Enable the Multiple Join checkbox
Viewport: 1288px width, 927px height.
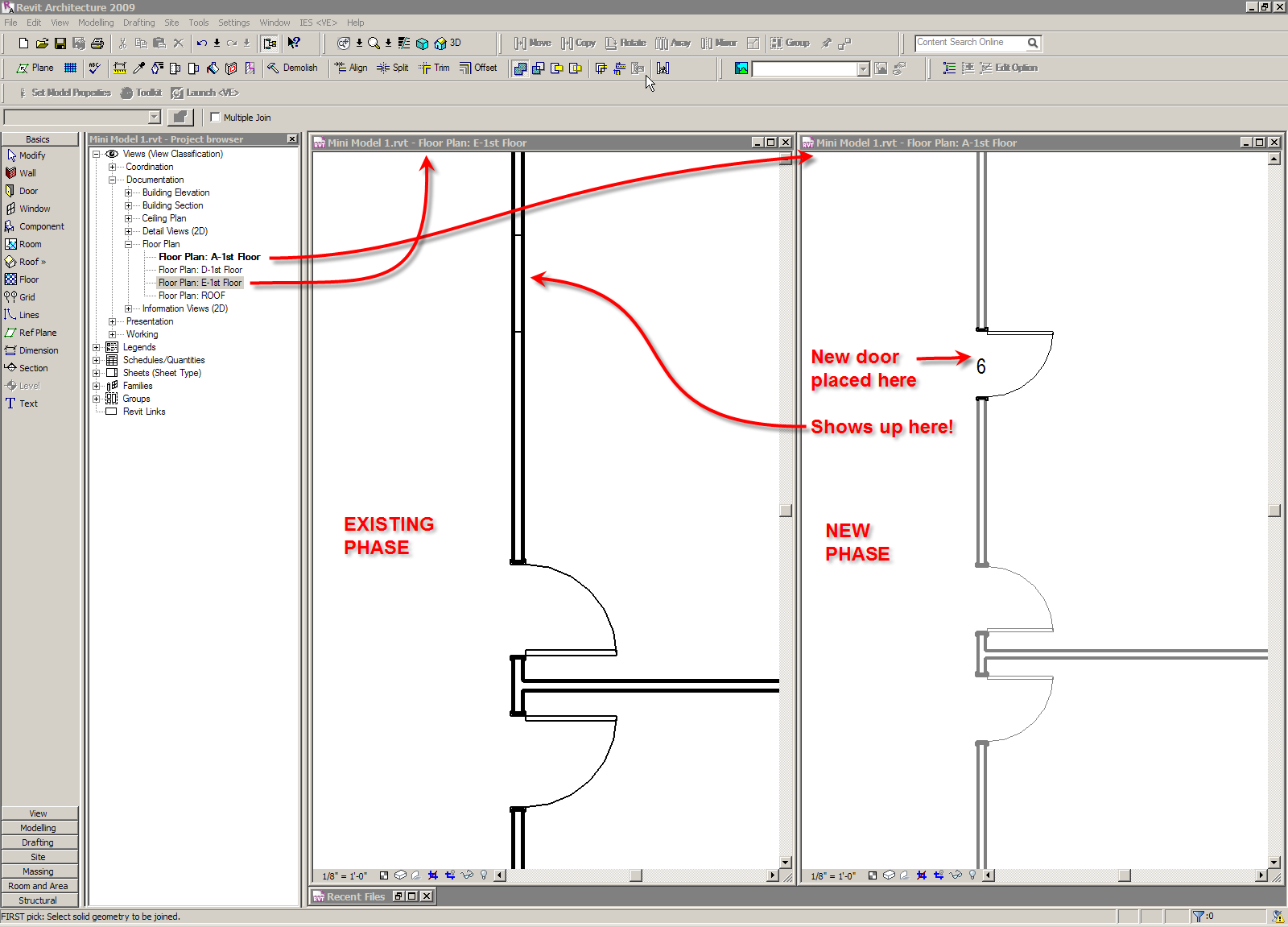coord(215,117)
